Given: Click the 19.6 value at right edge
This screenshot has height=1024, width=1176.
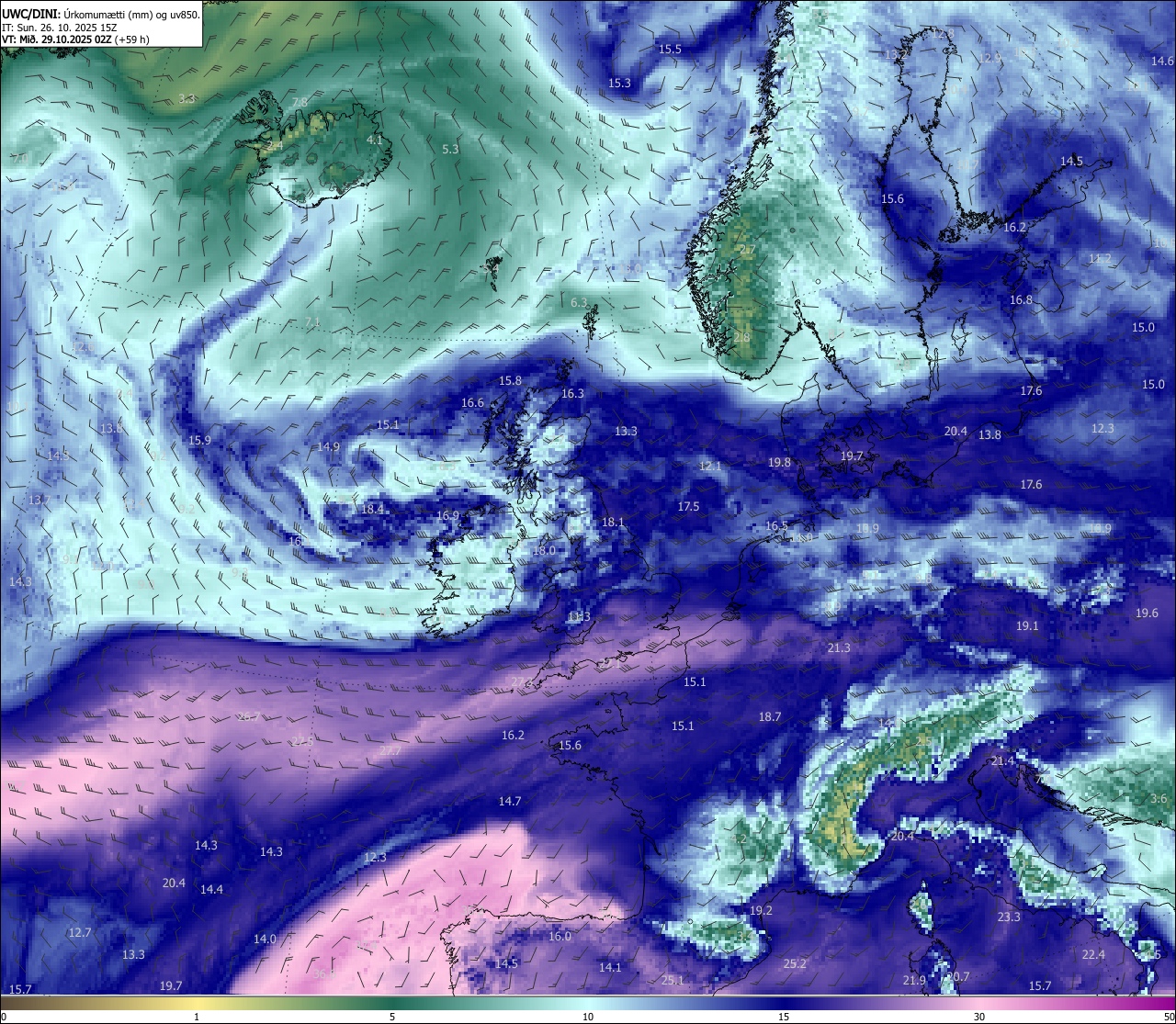Looking at the screenshot, I should coord(1147,613).
